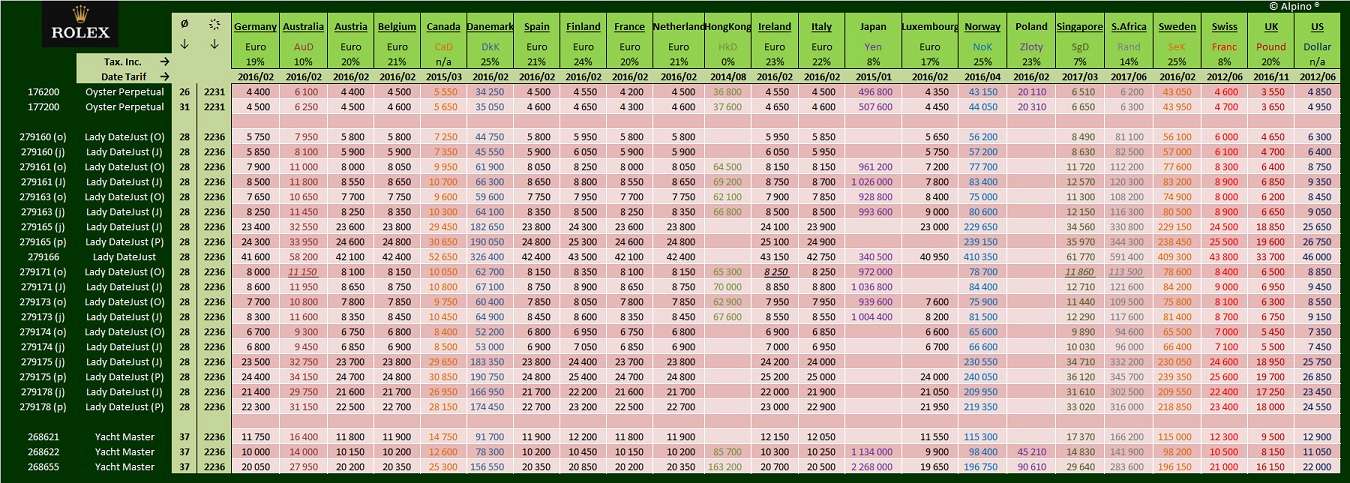This screenshot has width=1350, height=483.
Task: Select HongKong's 2014/08 tariff date
Action: point(729,76)
